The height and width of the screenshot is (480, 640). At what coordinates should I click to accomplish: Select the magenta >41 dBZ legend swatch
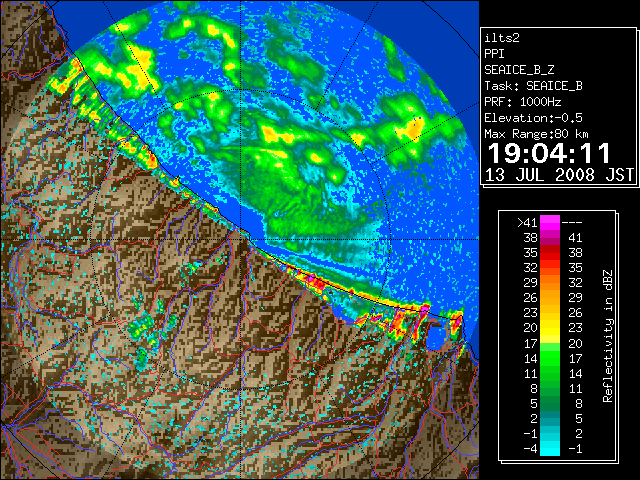550,223
